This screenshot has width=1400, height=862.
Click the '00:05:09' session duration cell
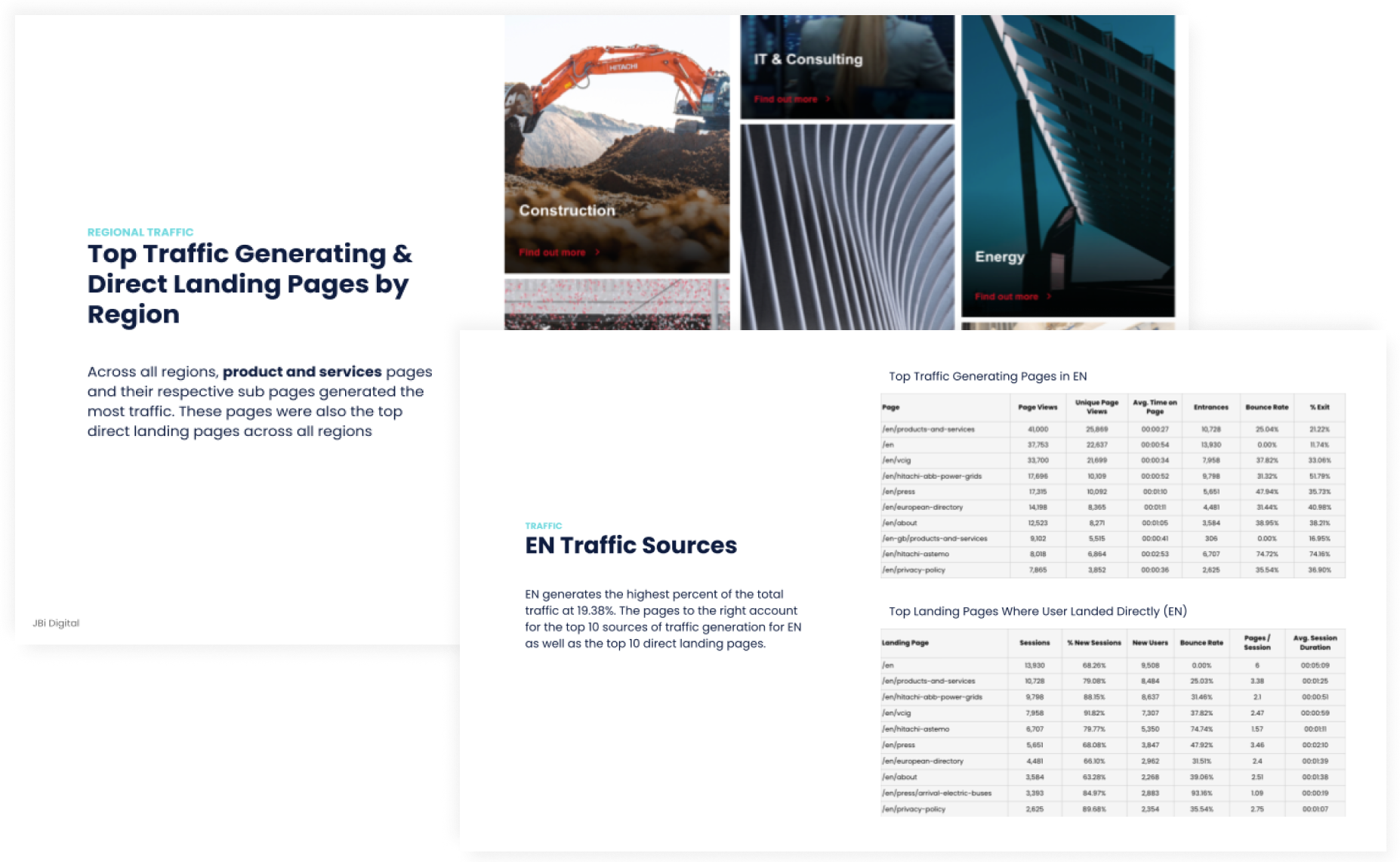point(1315,666)
